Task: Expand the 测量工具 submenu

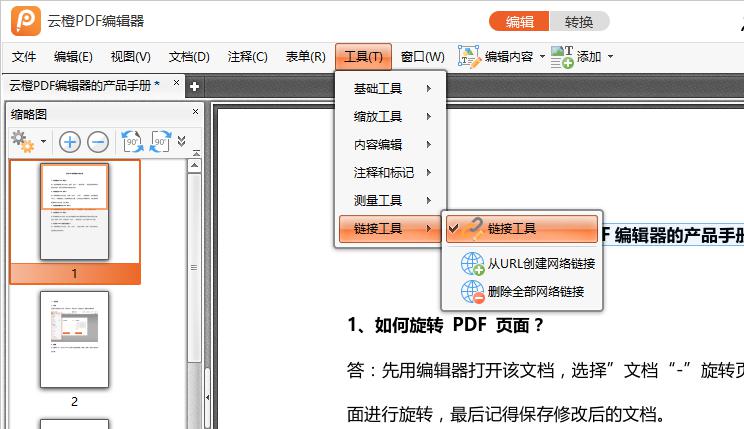Action: (x=391, y=200)
